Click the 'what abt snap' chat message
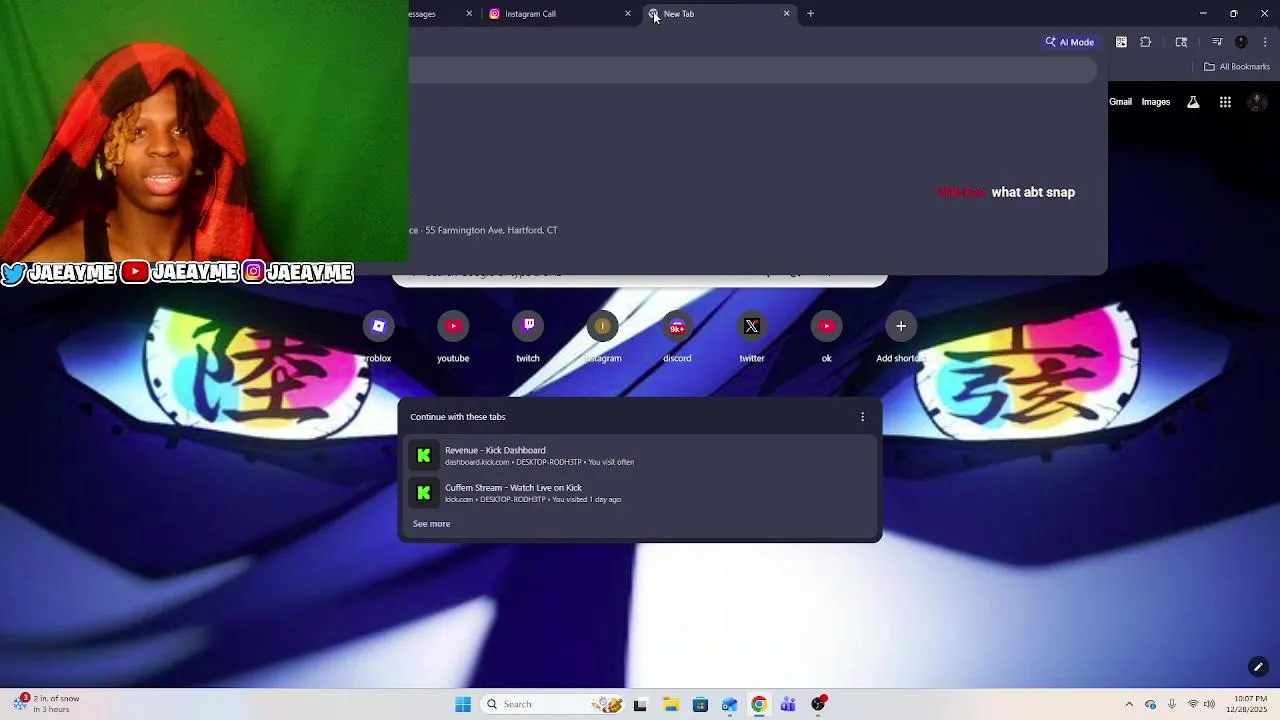Viewport: 1280px width, 720px height. 1033,192
